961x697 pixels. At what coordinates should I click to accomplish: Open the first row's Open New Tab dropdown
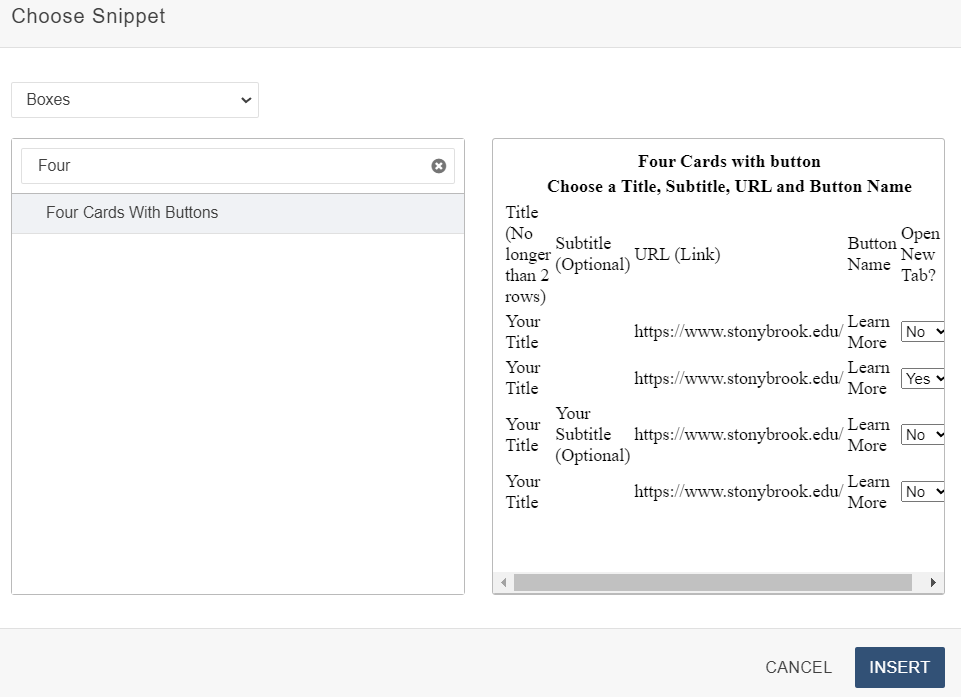pyautogui.click(x=922, y=332)
